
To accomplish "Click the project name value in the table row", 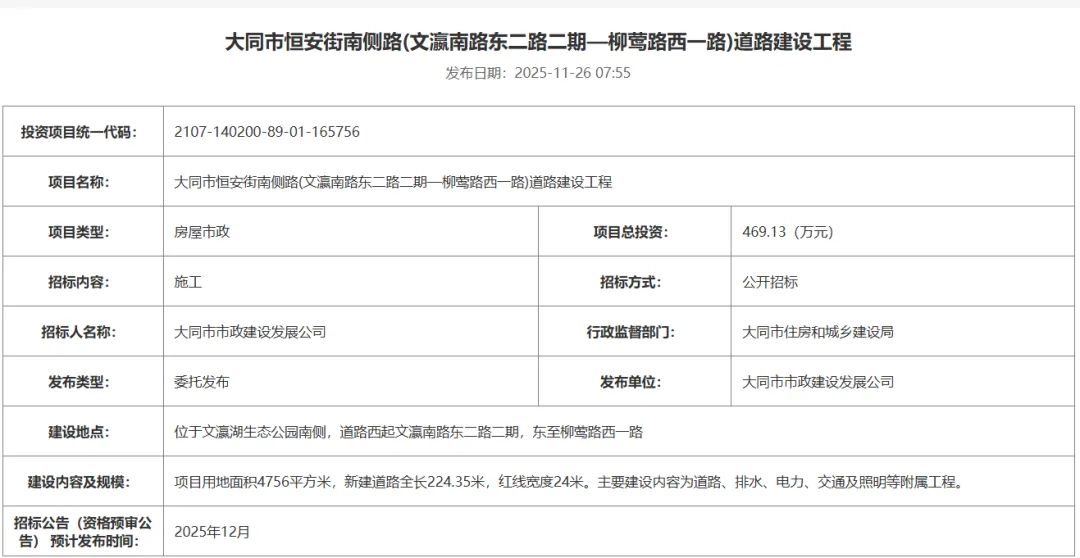I will click(393, 183).
